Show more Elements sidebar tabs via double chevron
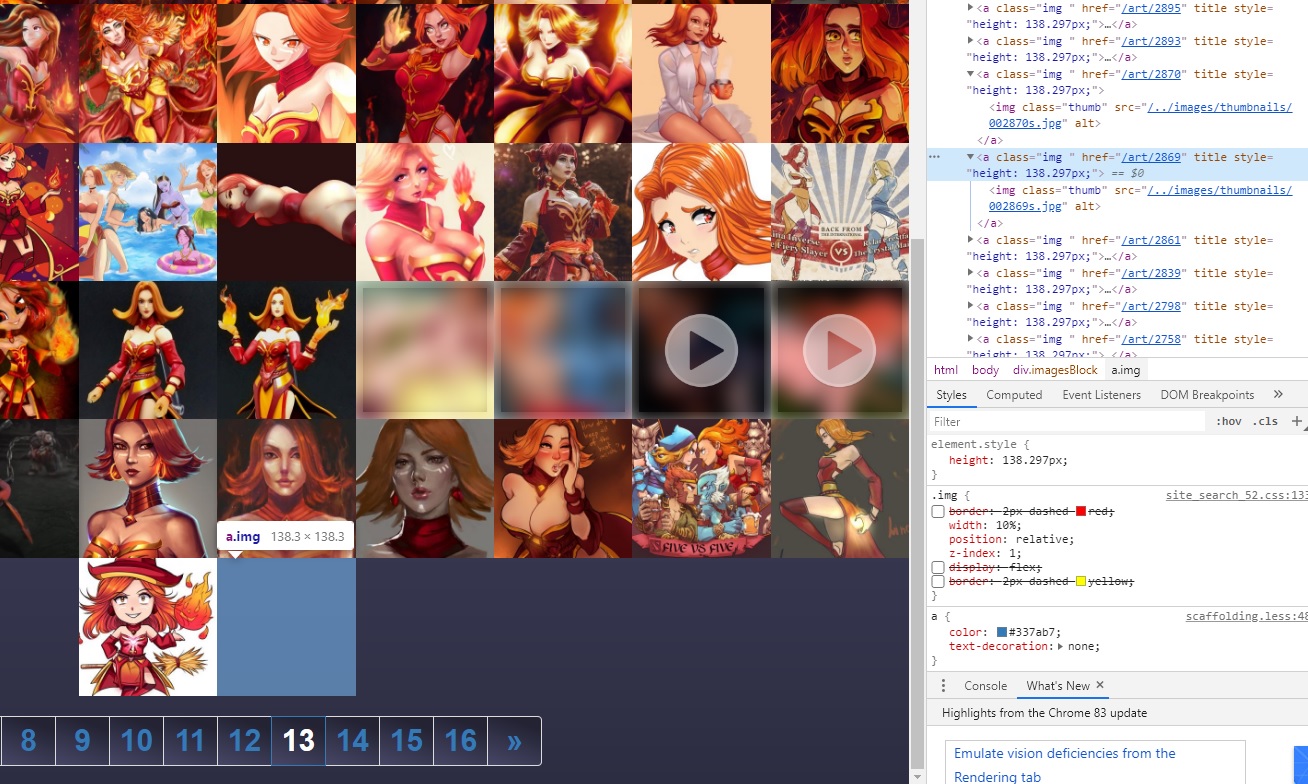This screenshot has height=784, width=1308. (x=1278, y=394)
